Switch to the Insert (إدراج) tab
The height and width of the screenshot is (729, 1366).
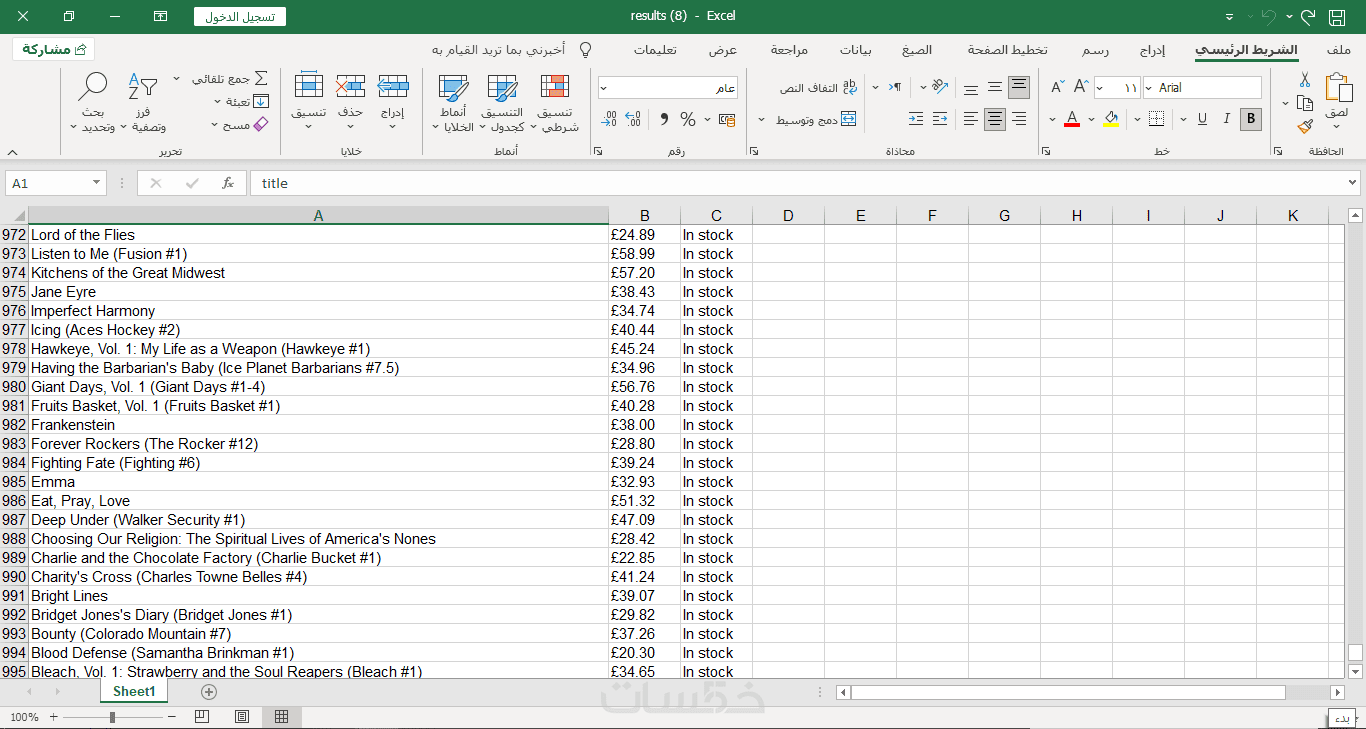coord(1153,49)
